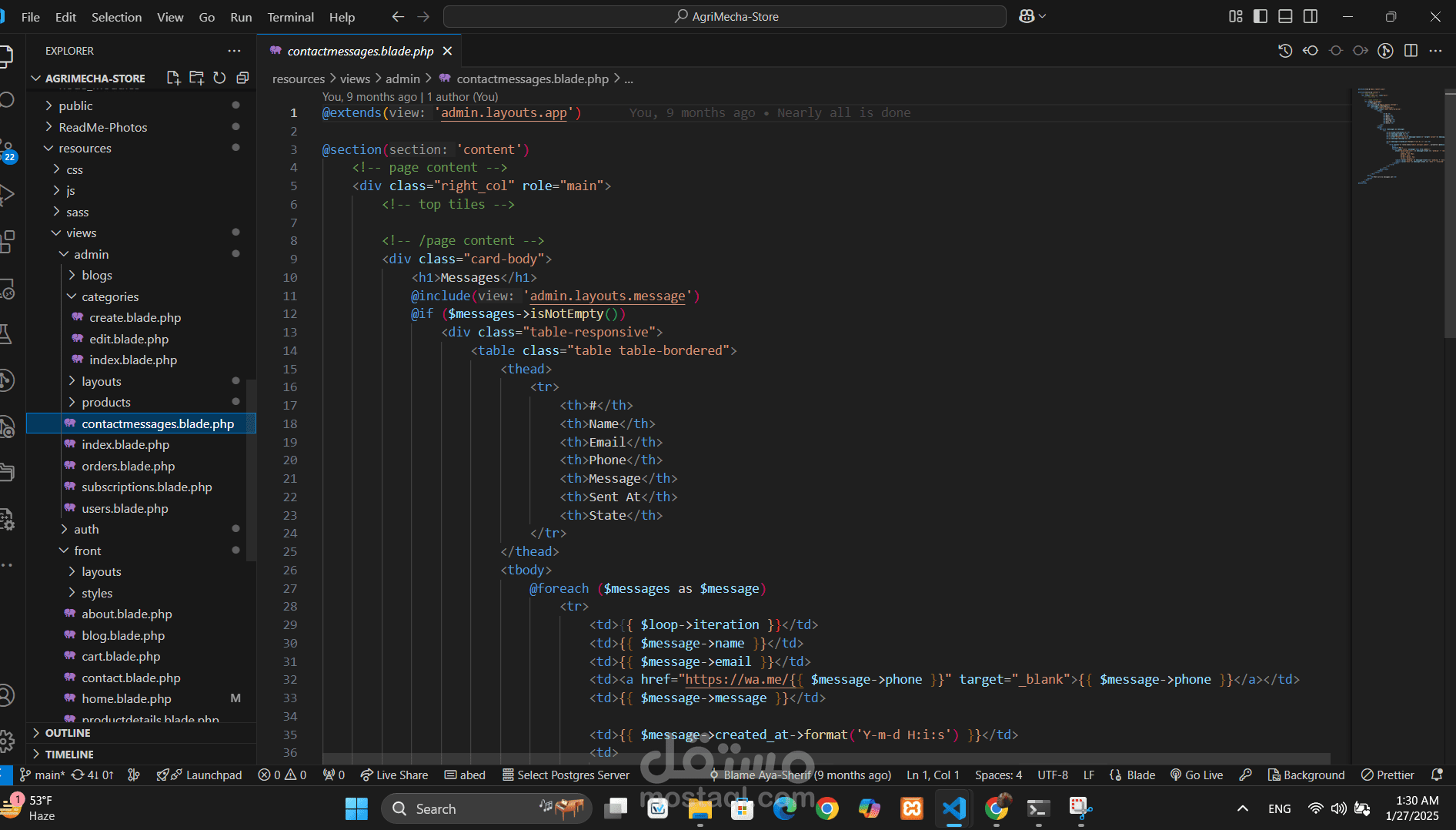This screenshot has height=830, width=1456.
Task: Click the New Folder icon in Explorer
Action: [x=196, y=78]
